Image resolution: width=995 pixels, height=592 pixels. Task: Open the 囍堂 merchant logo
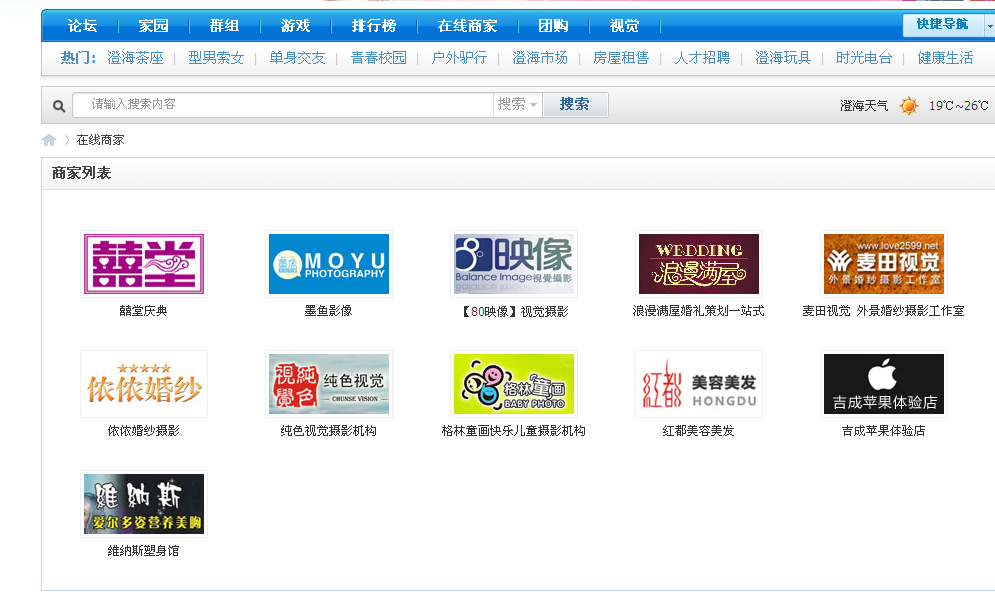(x=144, y=264)
